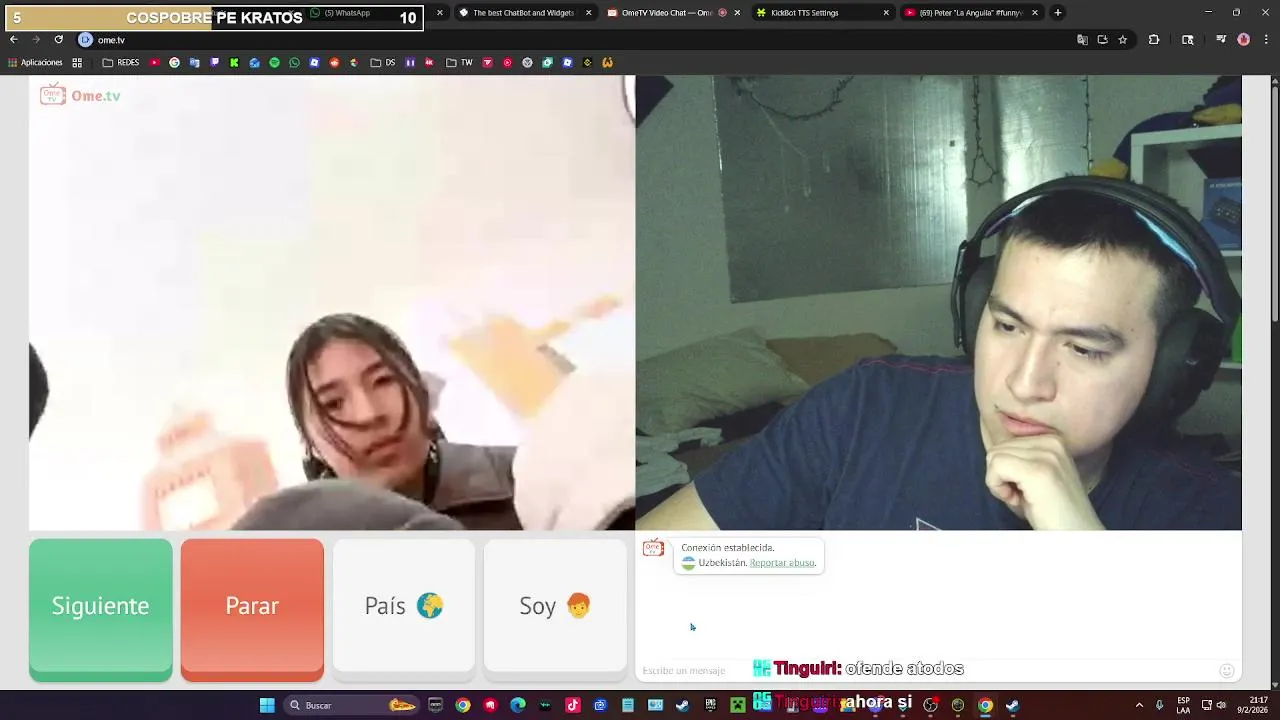Open Microsoft Edge from the taskbar
1280x720 pixels.
[518, 705]
